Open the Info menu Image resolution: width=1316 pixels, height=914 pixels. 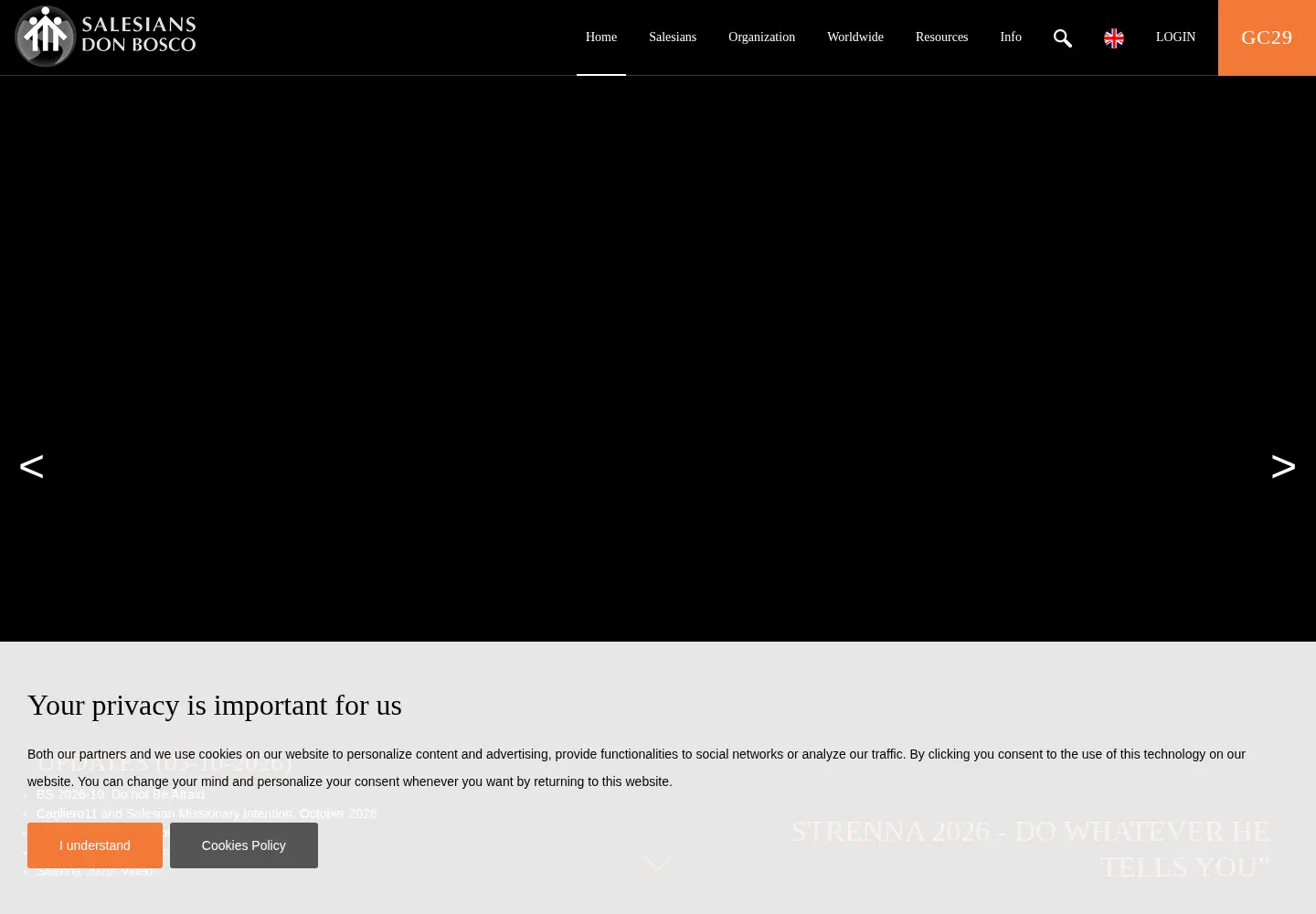pyautogui.click(x=1010, y=37)
